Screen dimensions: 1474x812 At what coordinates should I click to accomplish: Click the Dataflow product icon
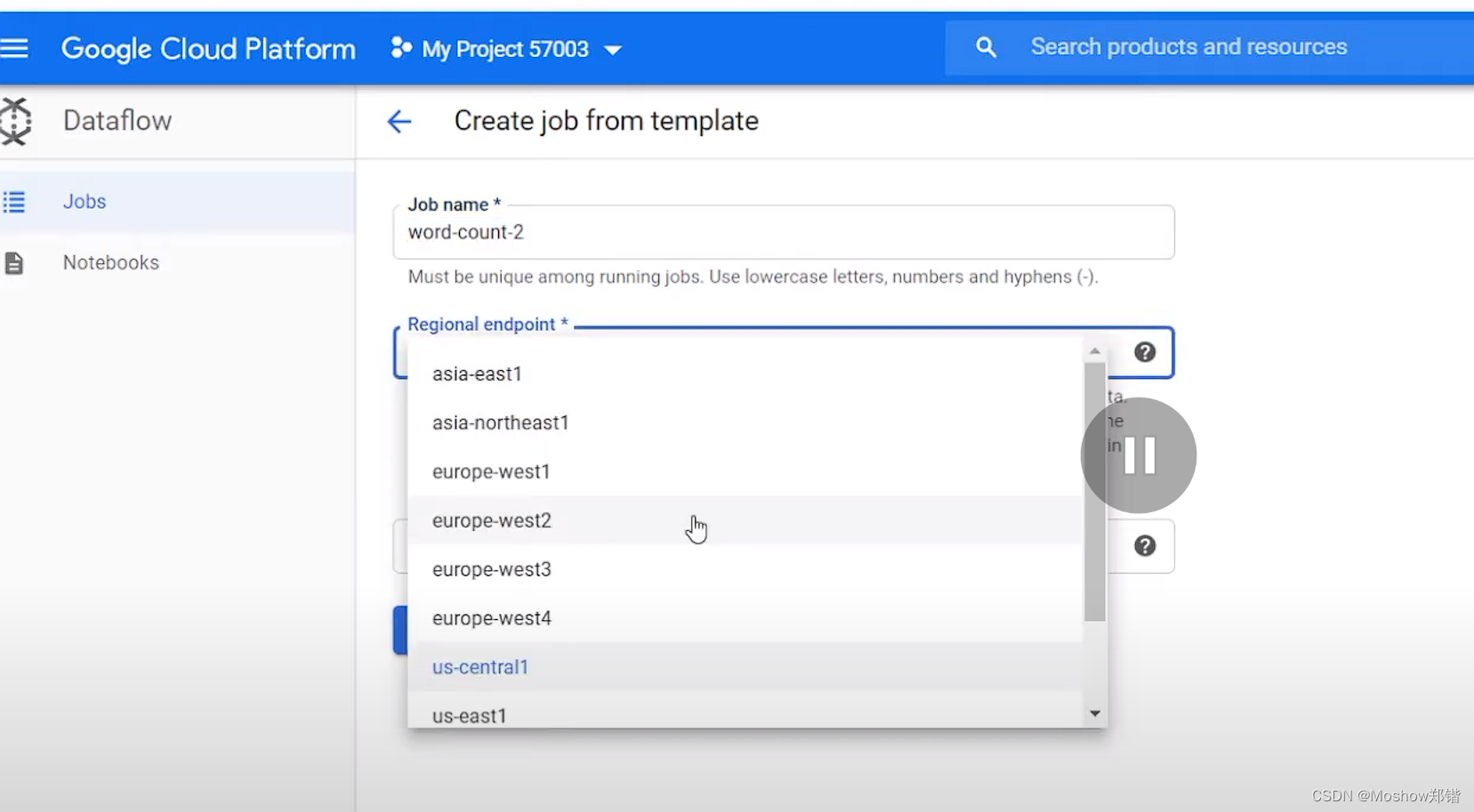point(15,121)
